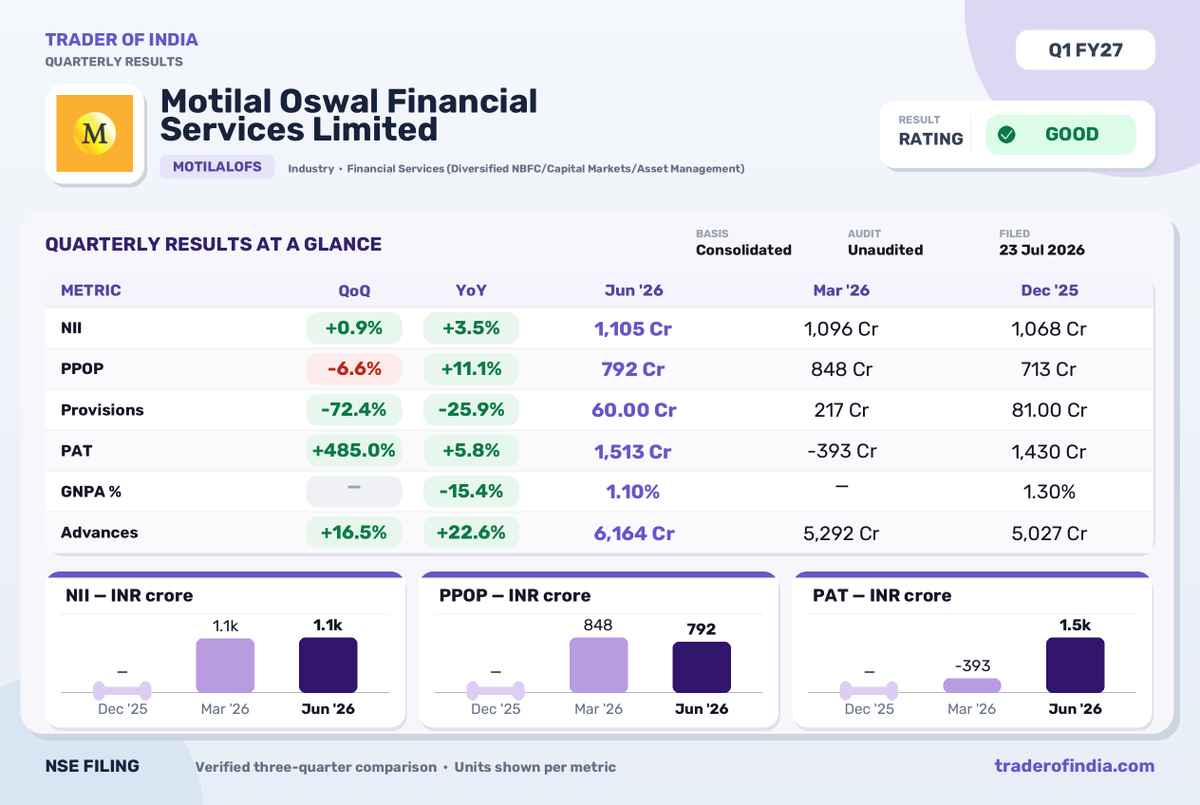Select the Provisions row label
The height and width of the screenshot is (805, 1200).
[102, 410]
